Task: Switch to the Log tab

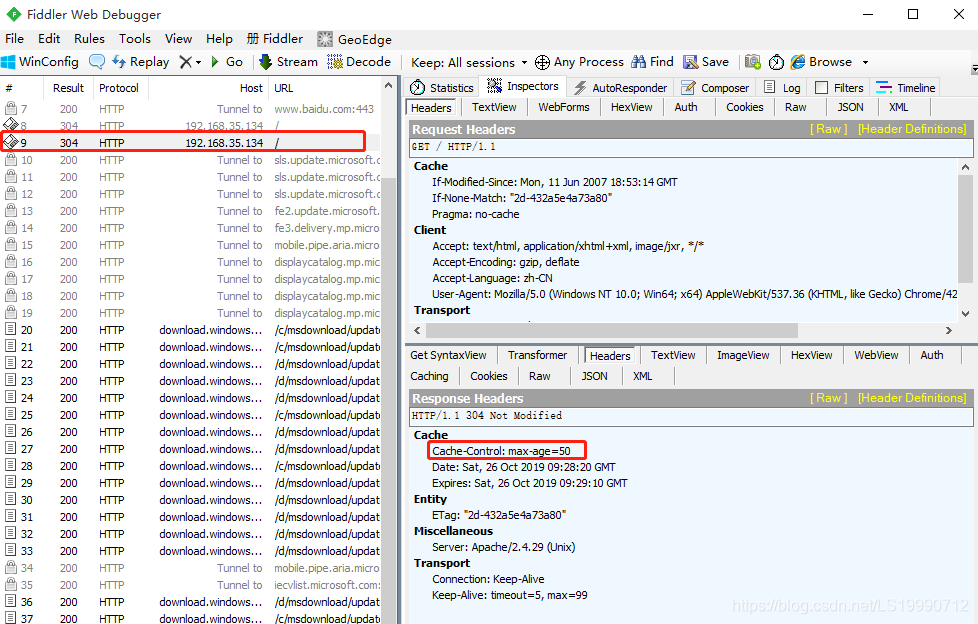Action: 782,88
